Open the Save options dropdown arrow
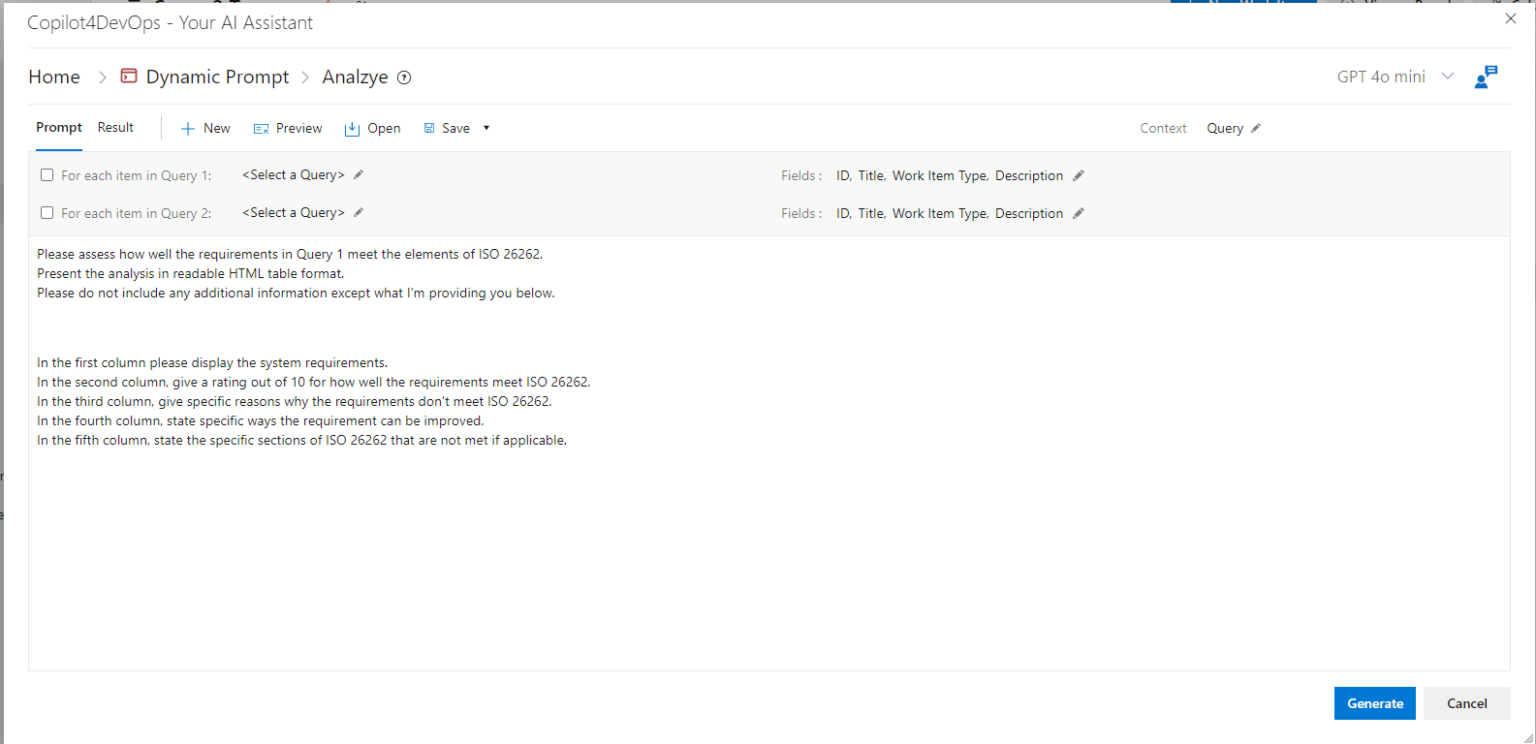Viewport: 1536px width, 744px height. pos(487,128)
